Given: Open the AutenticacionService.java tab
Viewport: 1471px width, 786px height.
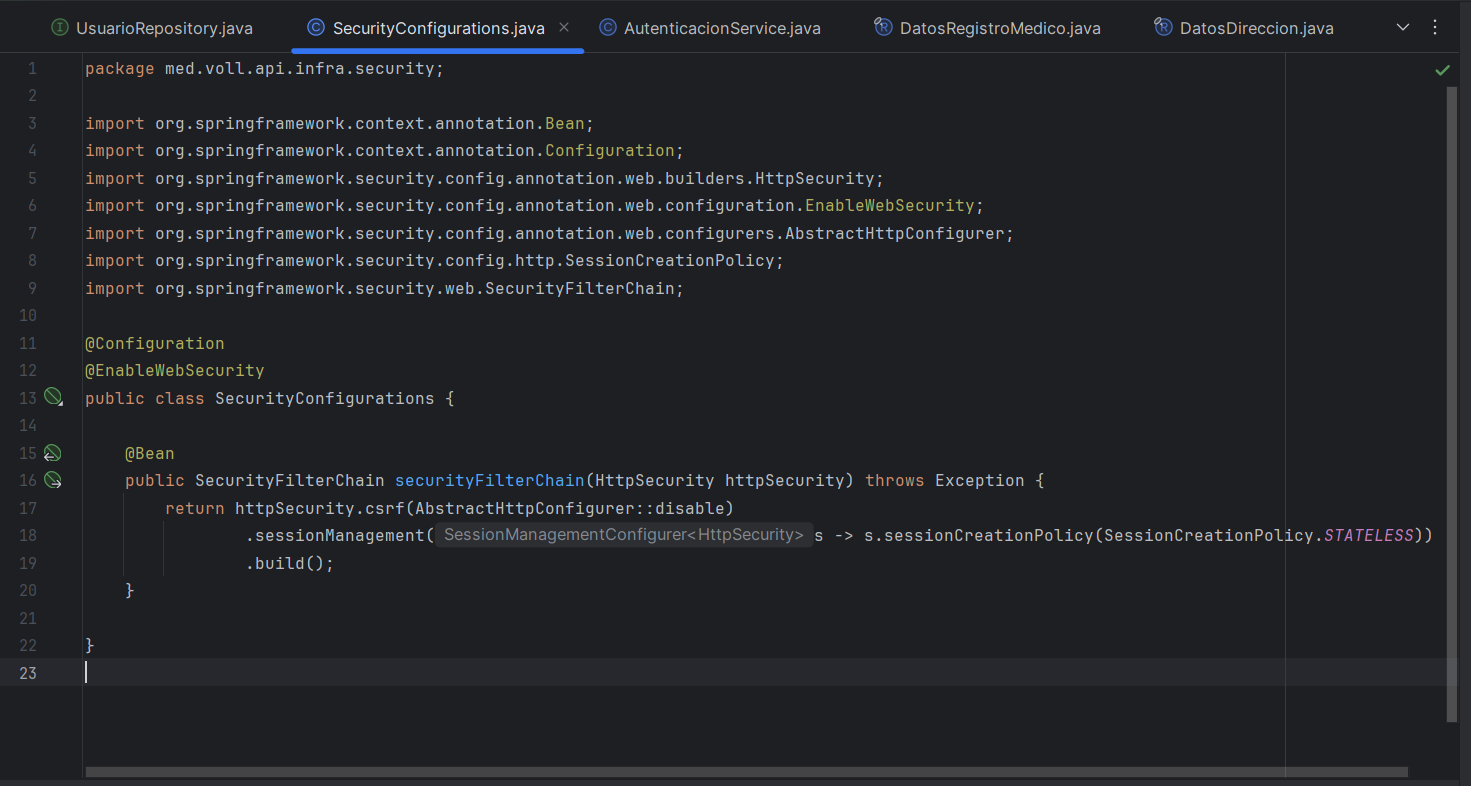Looking at the screenshot, I should 710,28.
